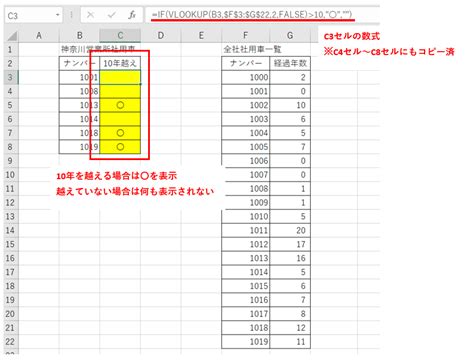Click cell B5 containing 1013
Image resolution: width=474 pixels, height=363 pixels.
pos(79,105)
